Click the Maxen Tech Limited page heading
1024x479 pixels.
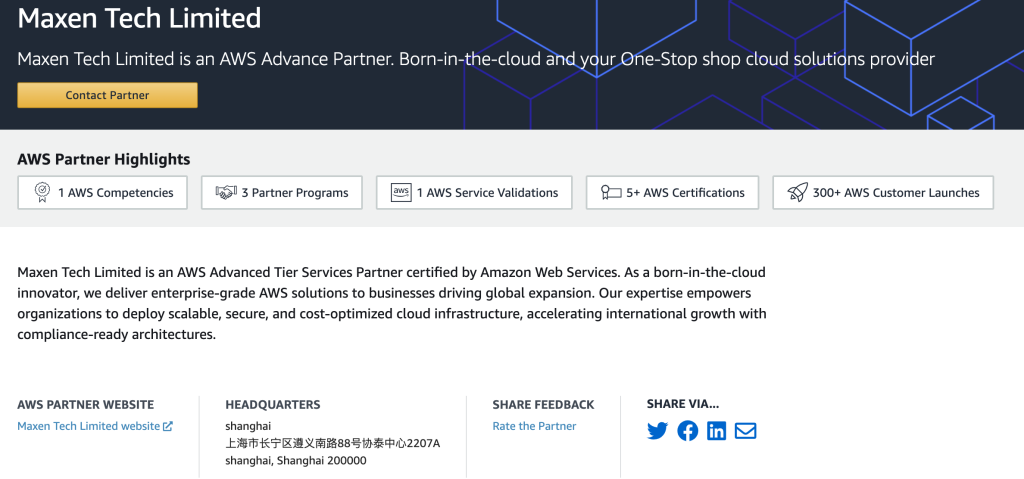[139, 18]
